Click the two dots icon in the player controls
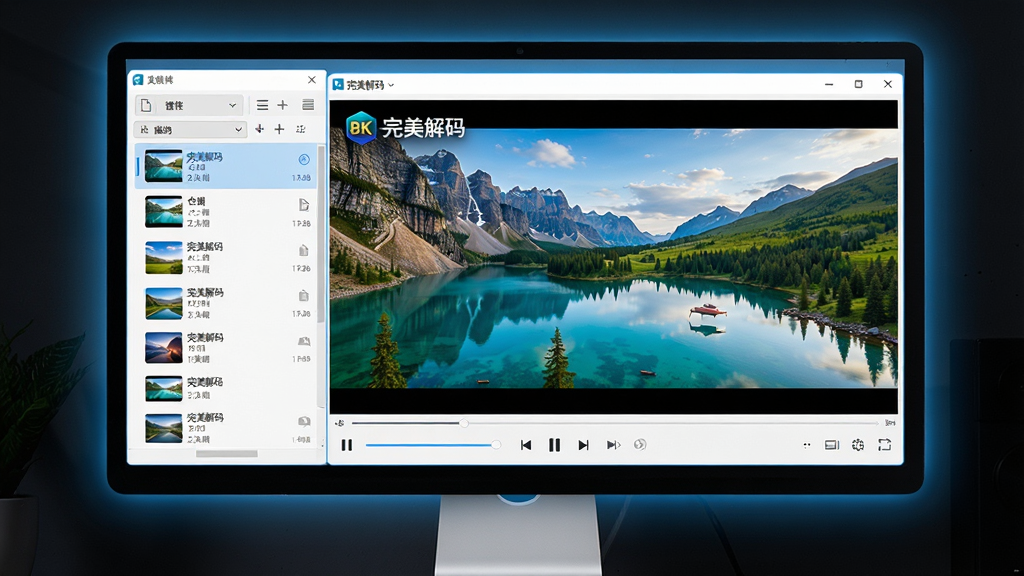 click(x=807, y=445)
